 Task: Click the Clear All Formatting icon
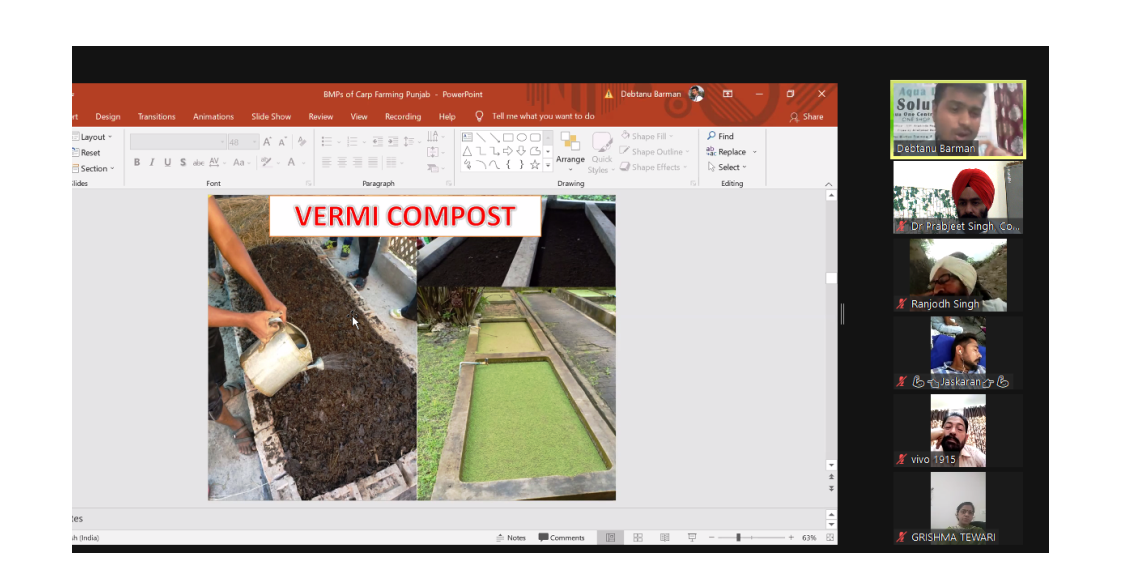pos(302,142)
